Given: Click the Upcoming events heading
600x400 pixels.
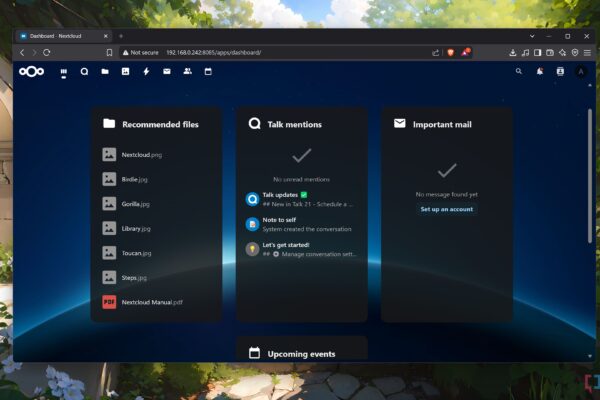Looking at the screenshot, I should click(301, 354).
